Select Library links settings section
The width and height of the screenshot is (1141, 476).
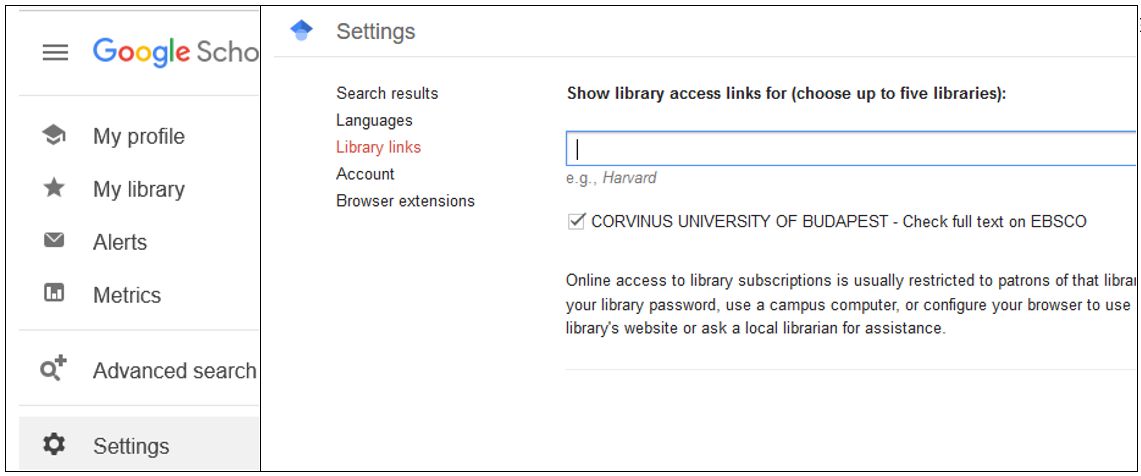point(378,147)
